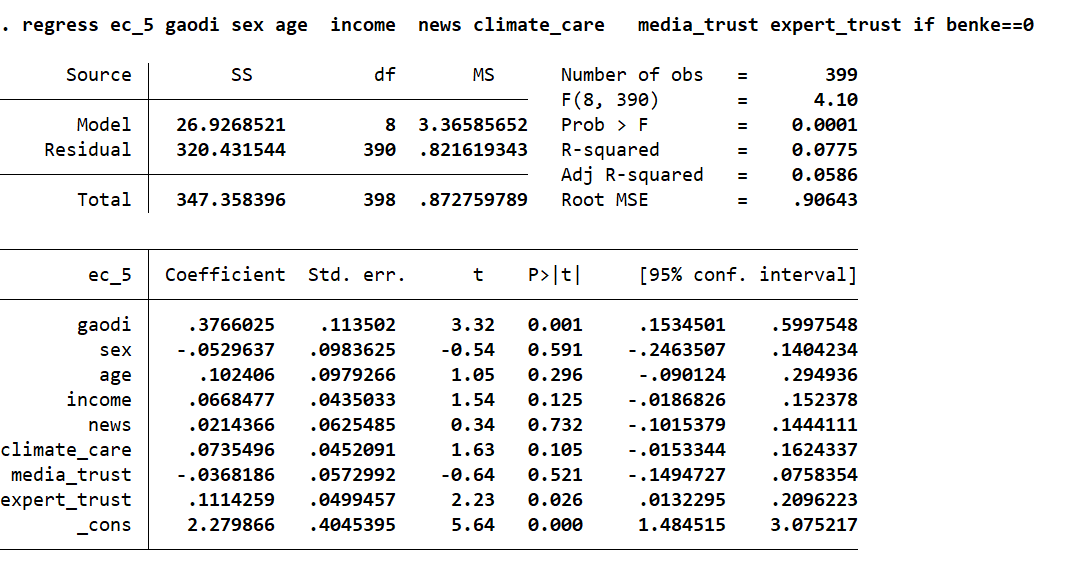Click the regress command line text
The width and height of the screenshot is (1068, 585).
click(x=520, y=25)
